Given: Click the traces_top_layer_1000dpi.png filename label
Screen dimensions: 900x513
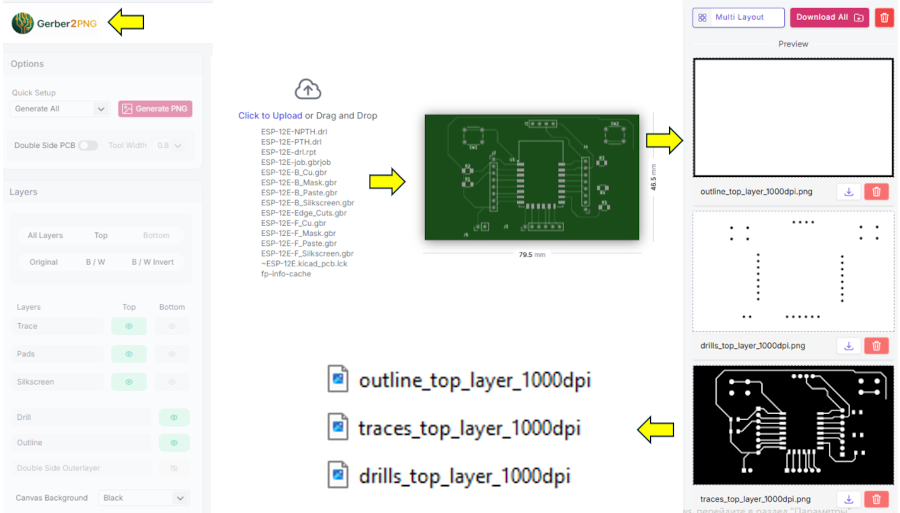Looking at the screenshot, I should [755, 499].
